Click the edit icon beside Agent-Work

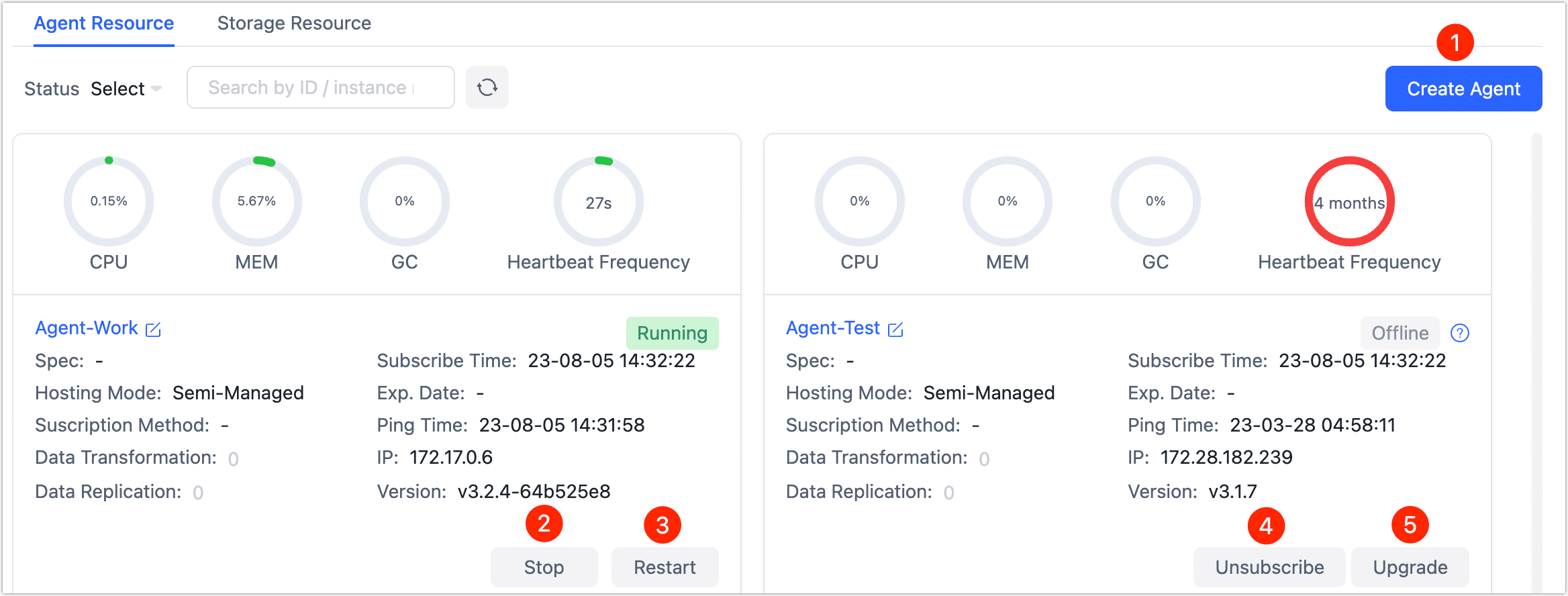(154, 330)
